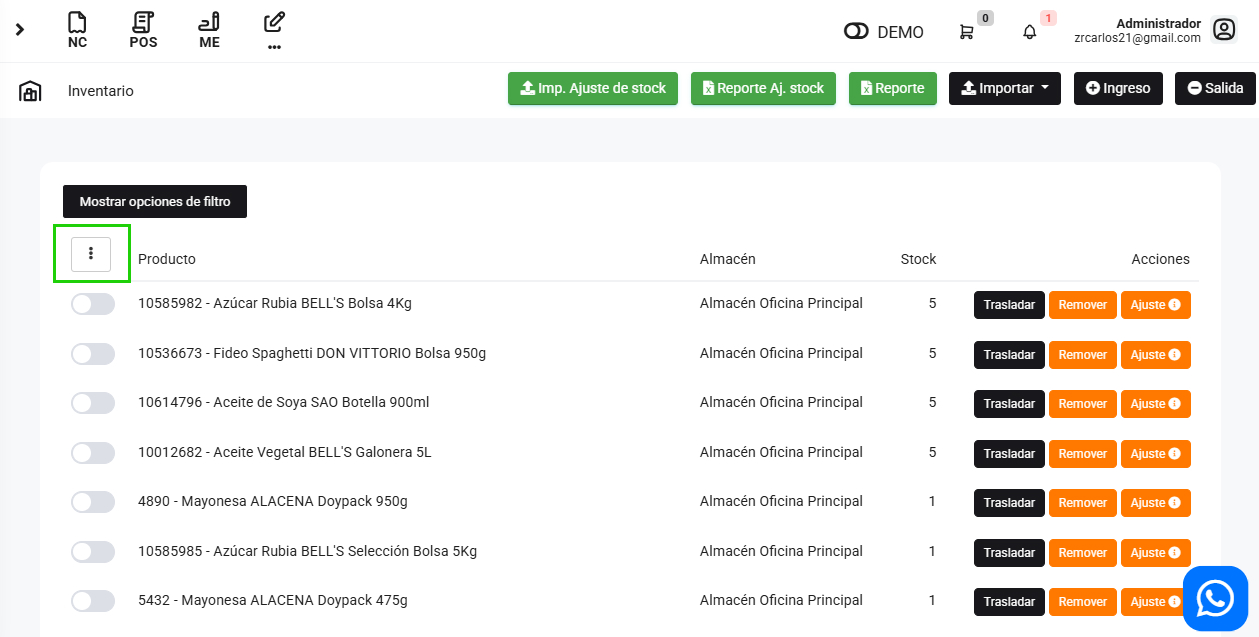Viewport: 1259px width, 637px height.
Task: Open WhatsApp chat floating icon
Action: click(x=1215, y=599)
